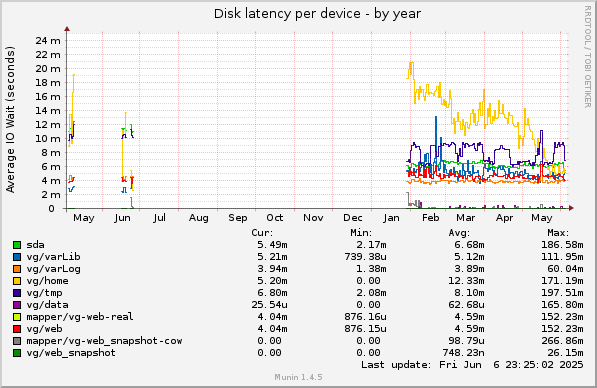This screenshot has height=388, width=597.
Task: Click vg/tmp max value 197.51m
Action: [x=562, y=293]
